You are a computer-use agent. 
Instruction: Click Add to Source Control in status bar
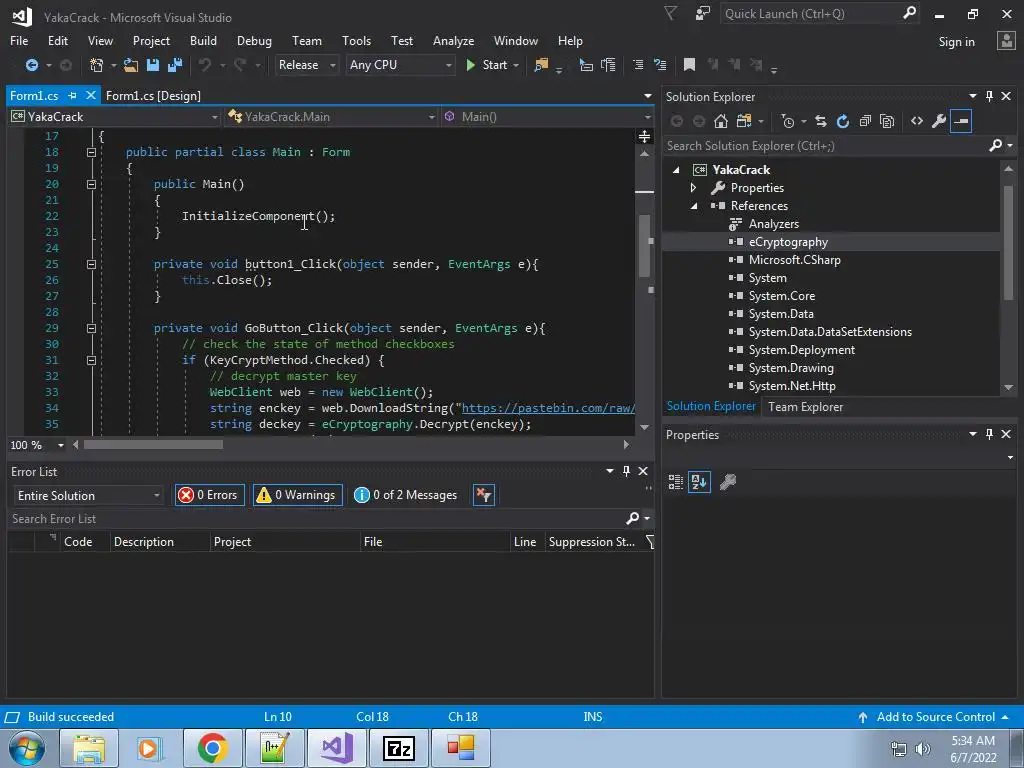click(x=935, y=716)
